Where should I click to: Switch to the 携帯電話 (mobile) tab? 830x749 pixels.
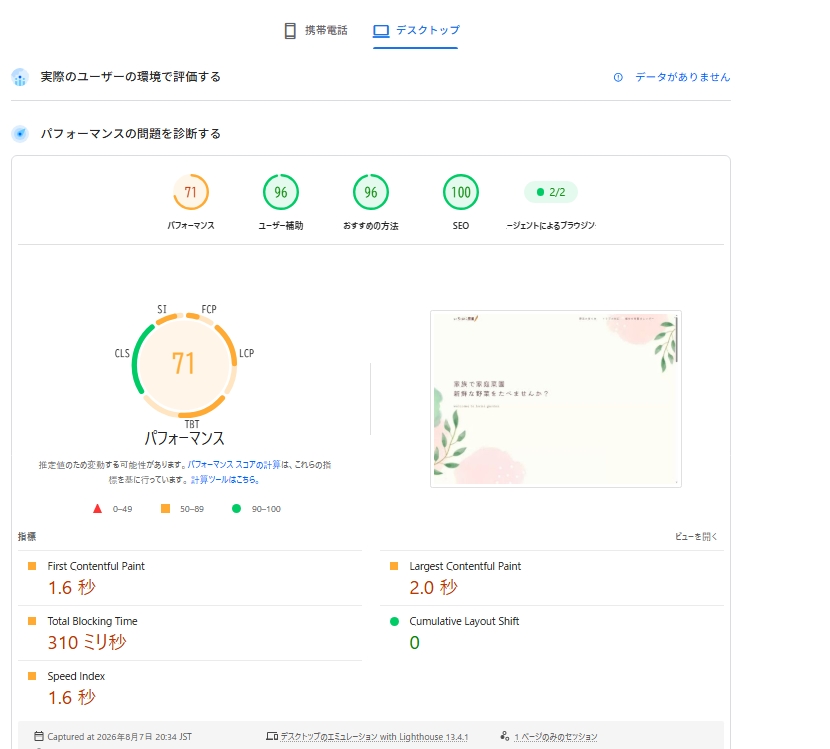coord(316,31)
